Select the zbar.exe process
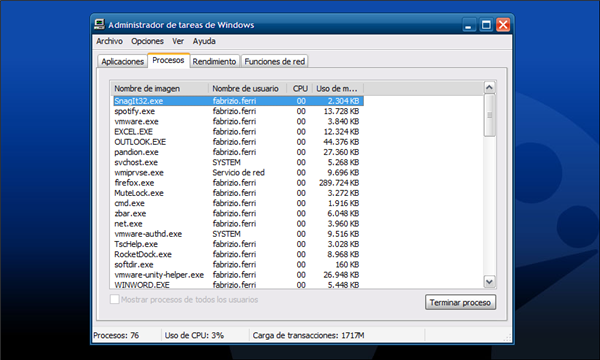Image resolution: width=600 pixels, height=360 pixels. click(238, 213)
